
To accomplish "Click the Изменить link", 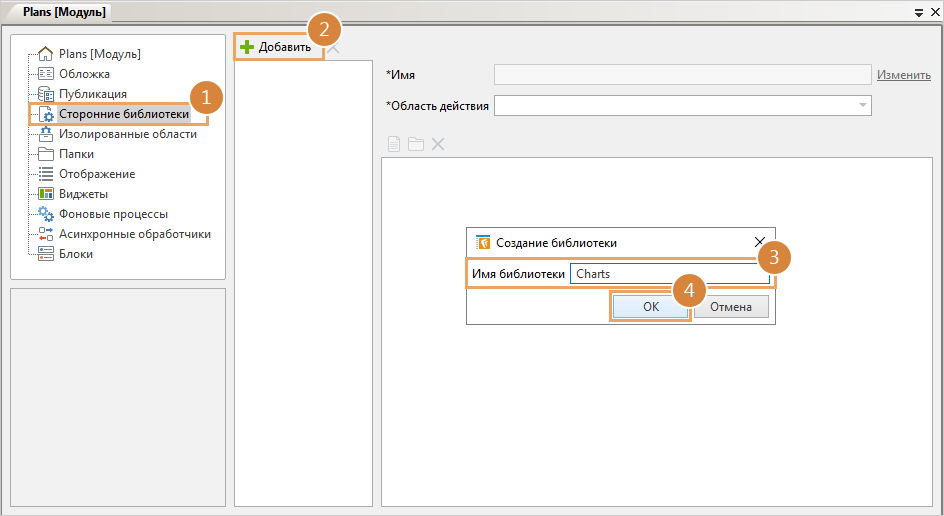I will point(903,75).
